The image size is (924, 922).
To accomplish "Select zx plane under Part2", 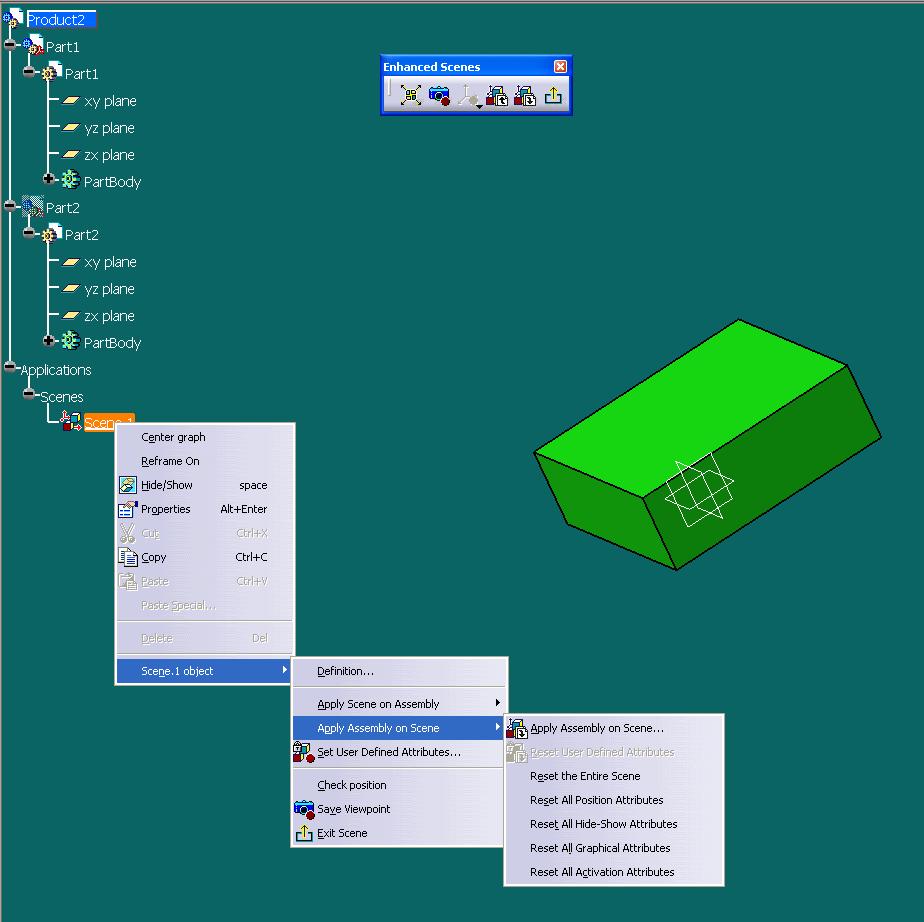I will (109, 316).
